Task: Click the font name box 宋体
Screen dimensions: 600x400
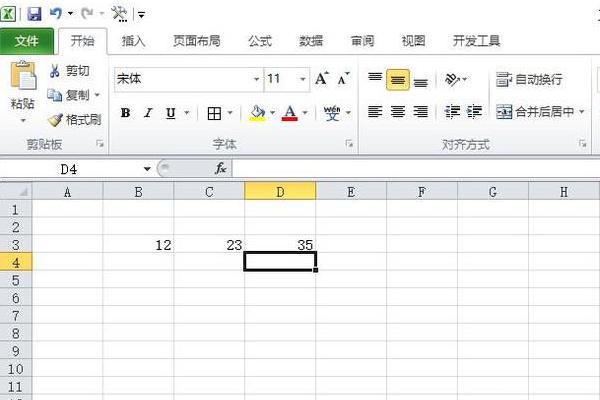Action: (183, 79)
